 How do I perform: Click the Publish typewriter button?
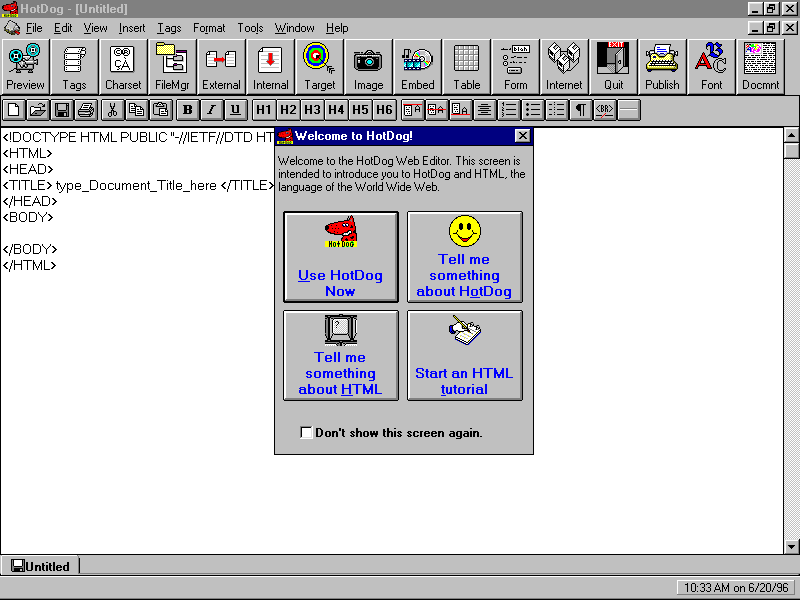coord(662,67)
